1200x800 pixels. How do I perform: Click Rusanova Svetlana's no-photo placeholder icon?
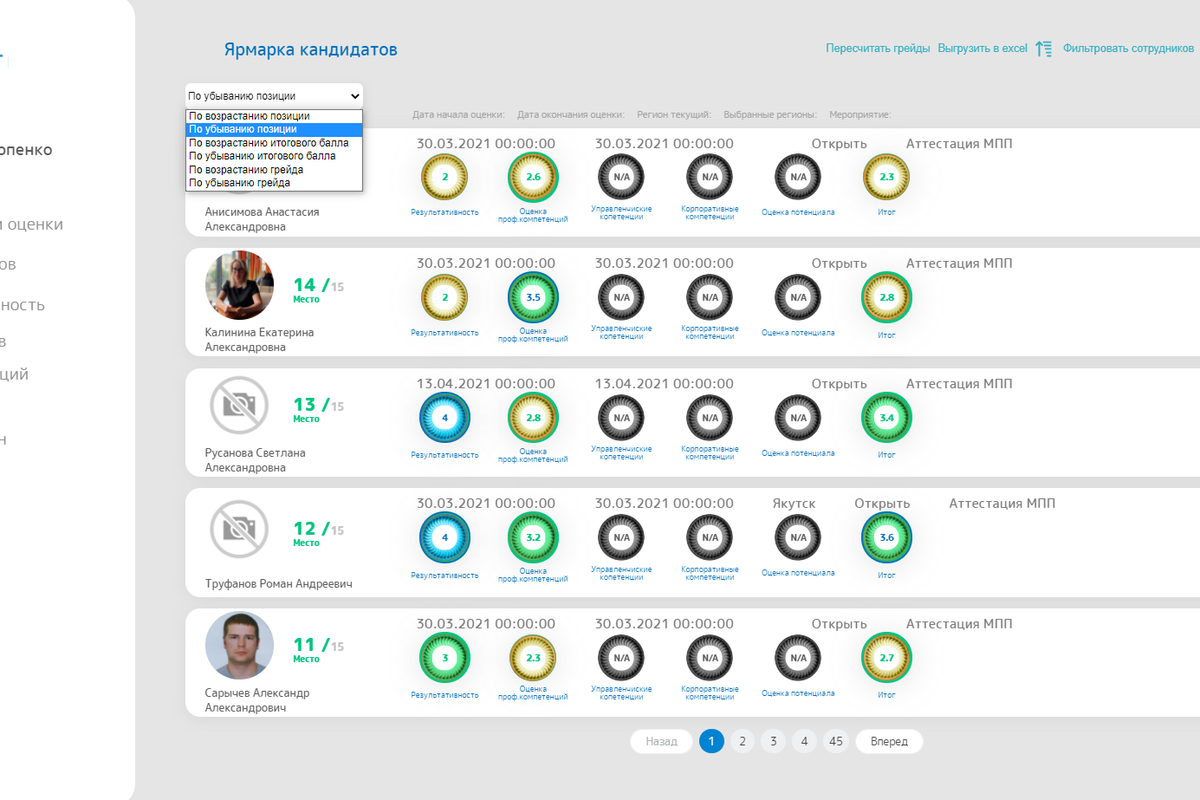tap(239, 405)
